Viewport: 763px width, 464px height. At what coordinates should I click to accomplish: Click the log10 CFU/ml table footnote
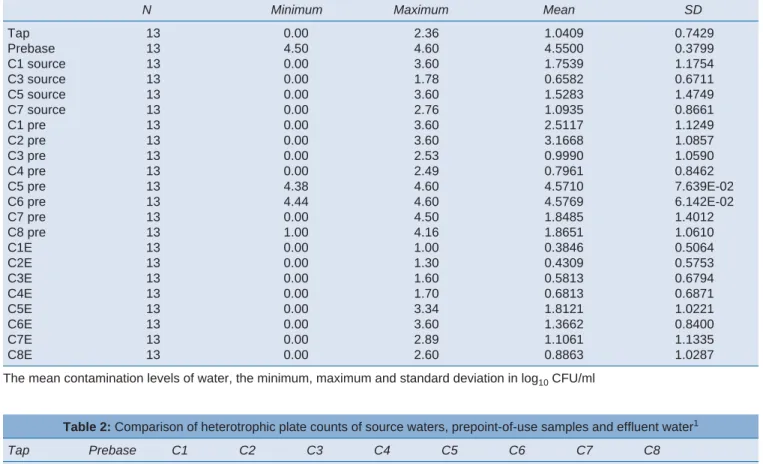(299, 379)
